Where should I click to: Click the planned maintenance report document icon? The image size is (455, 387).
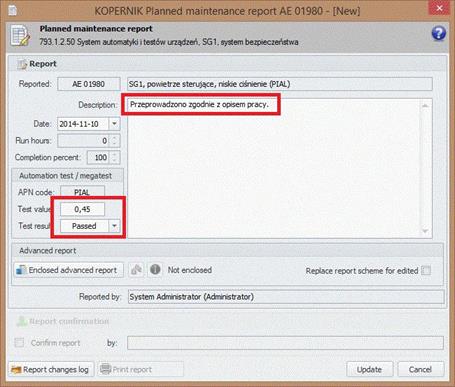21,35
